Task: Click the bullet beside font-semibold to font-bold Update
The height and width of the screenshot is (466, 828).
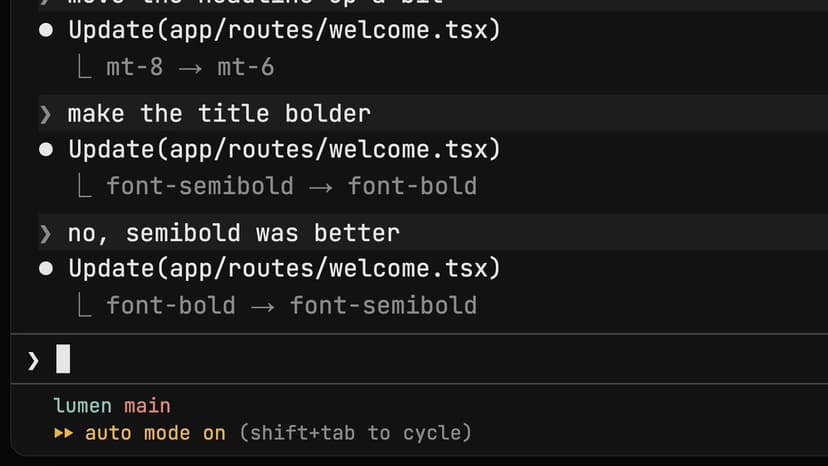Action: click(x=46, y=150)
